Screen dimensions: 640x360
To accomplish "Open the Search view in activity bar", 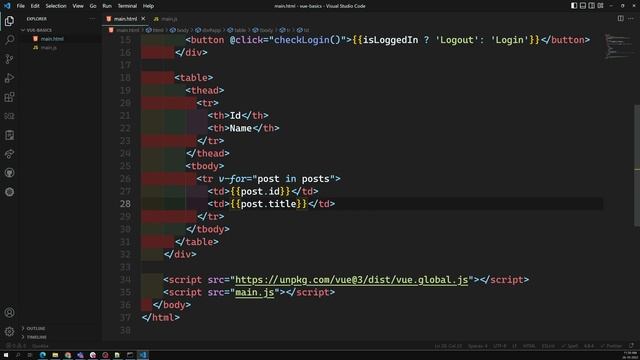I will point(9,40).
